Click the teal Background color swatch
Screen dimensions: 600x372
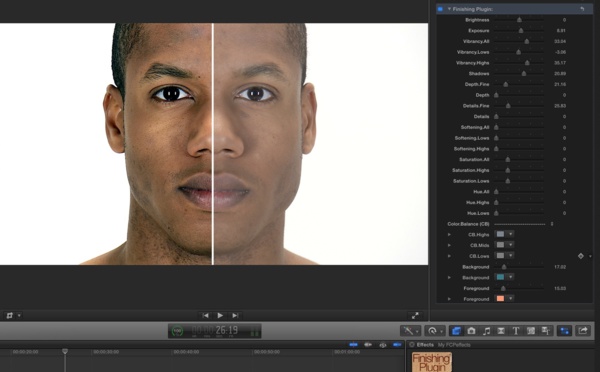[x=501, y=277]
